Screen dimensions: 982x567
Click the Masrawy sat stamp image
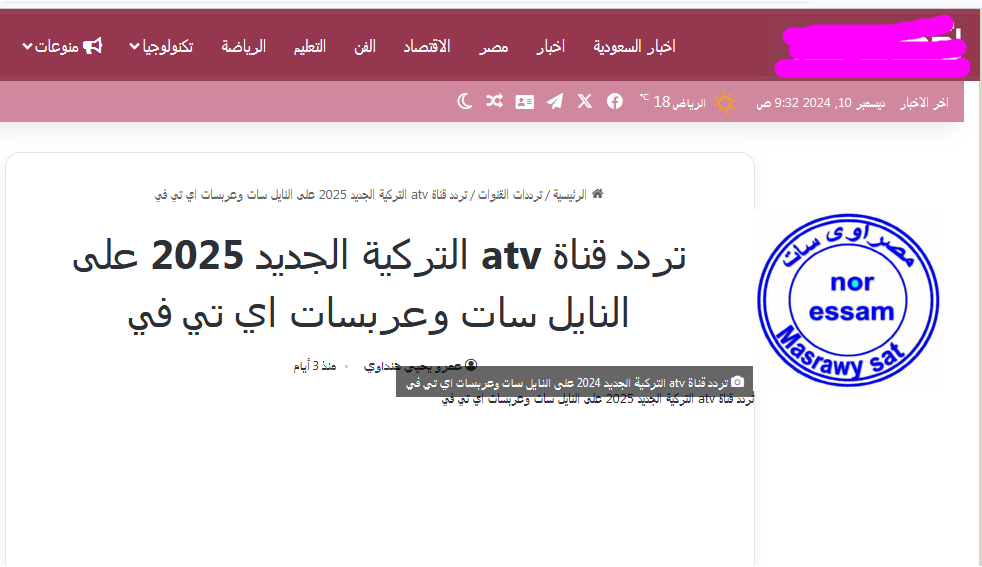coord(848,299)
